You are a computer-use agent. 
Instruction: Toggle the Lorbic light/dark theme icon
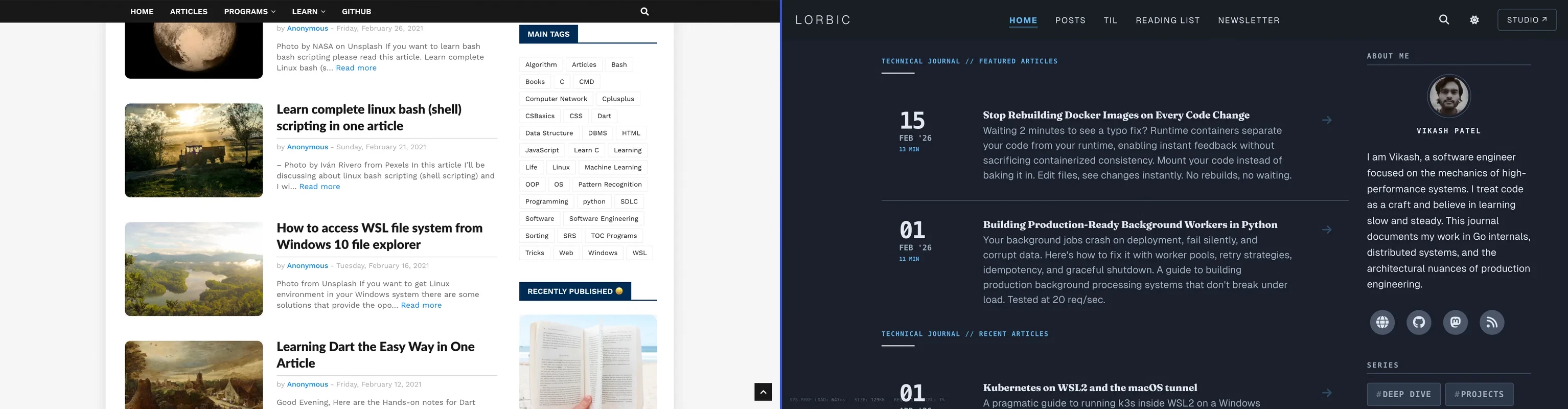(x=1474, y=20)
